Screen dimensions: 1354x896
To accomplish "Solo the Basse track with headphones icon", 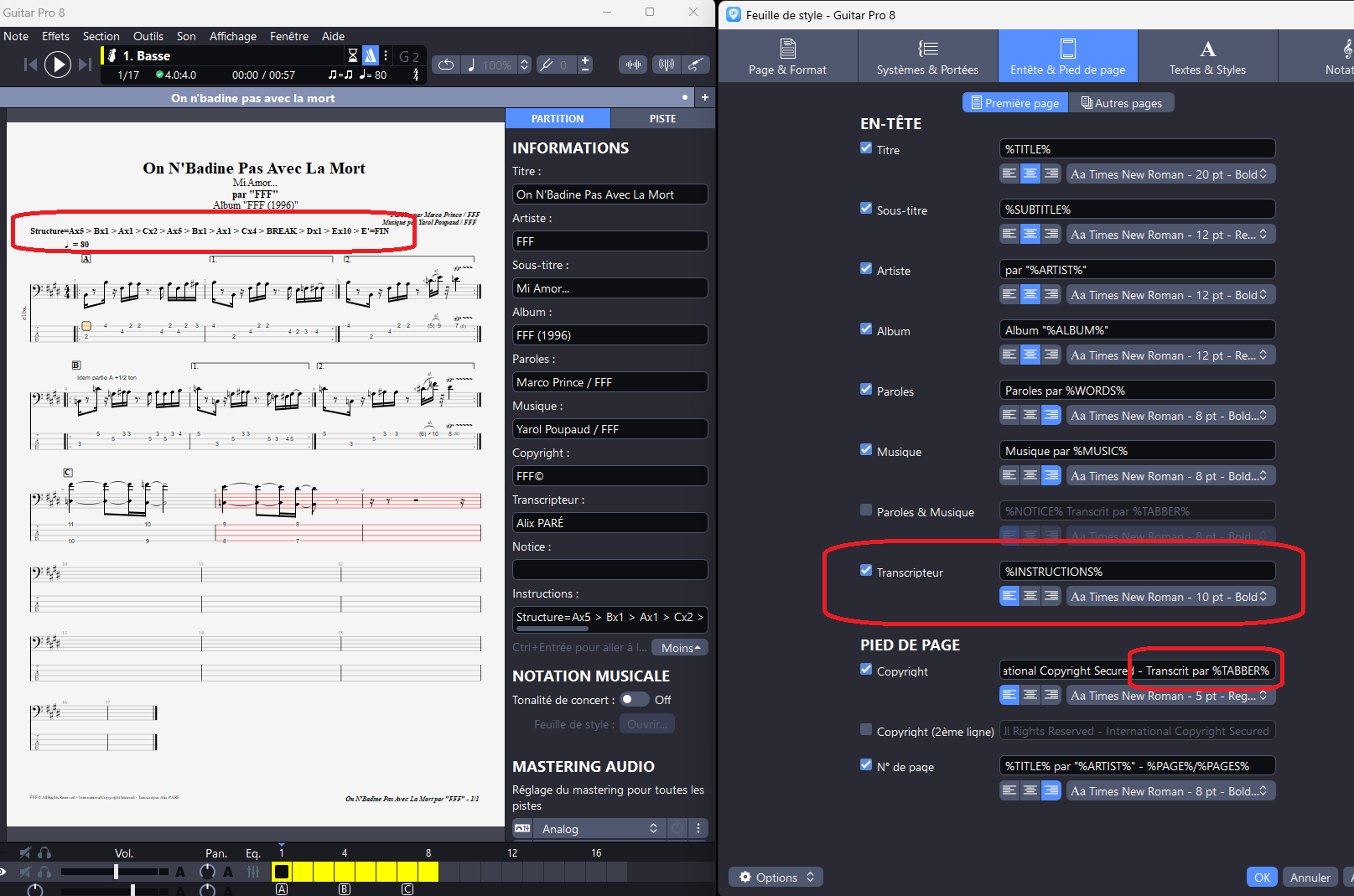I will (x=44, y=872).
